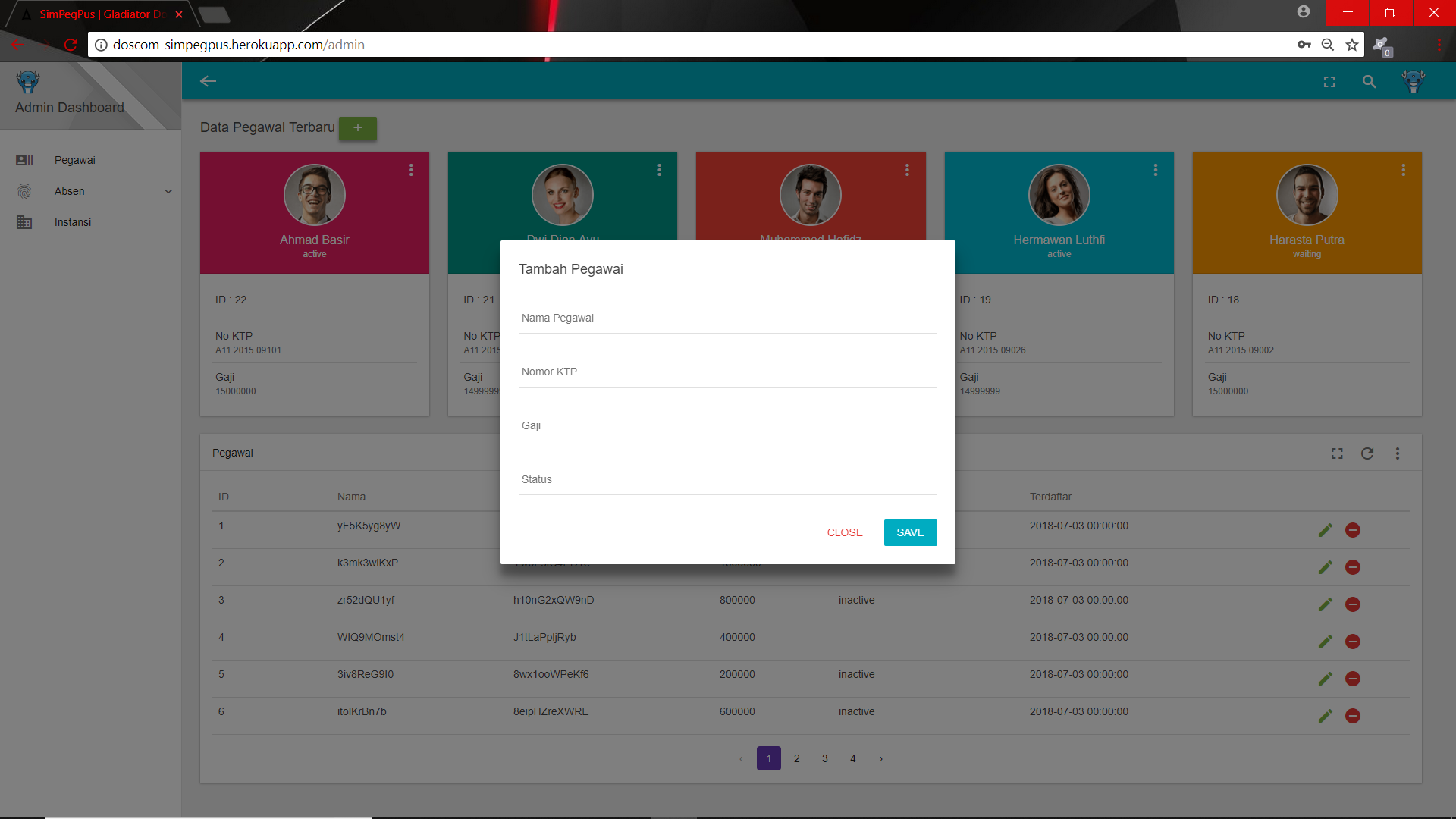This screenshot has width=1456, height=819.
Task: Click Hermawan Luthfi profile photo
Action: click(1059, 195)
